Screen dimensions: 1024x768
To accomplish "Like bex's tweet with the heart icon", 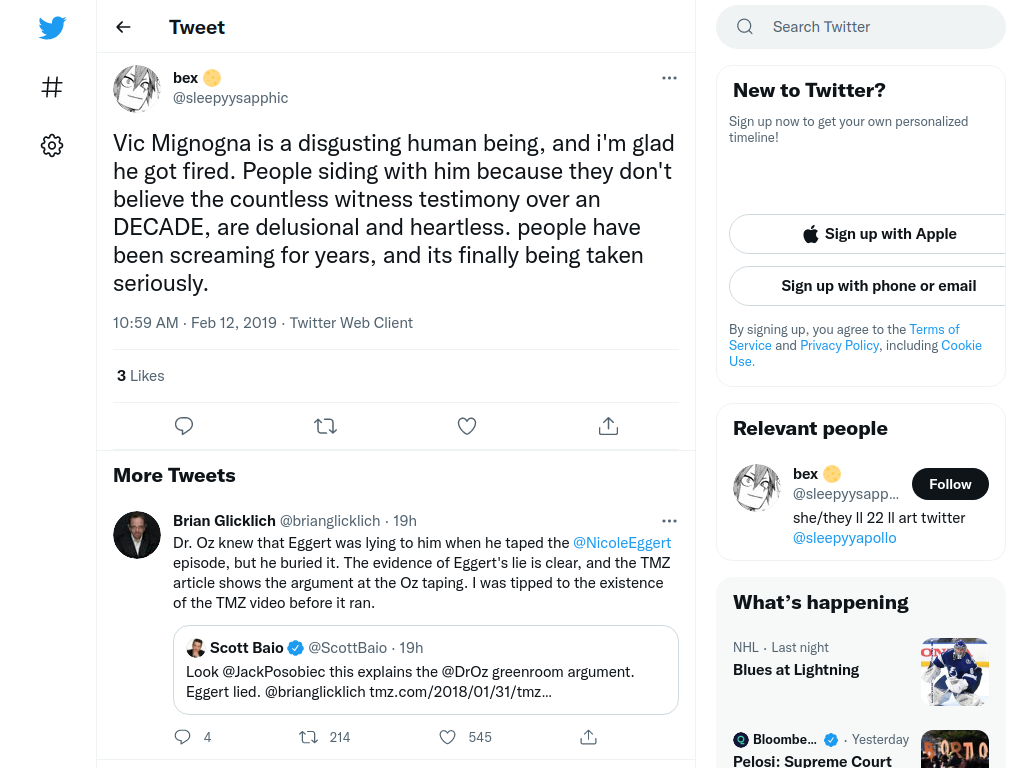I will [467, 426].
